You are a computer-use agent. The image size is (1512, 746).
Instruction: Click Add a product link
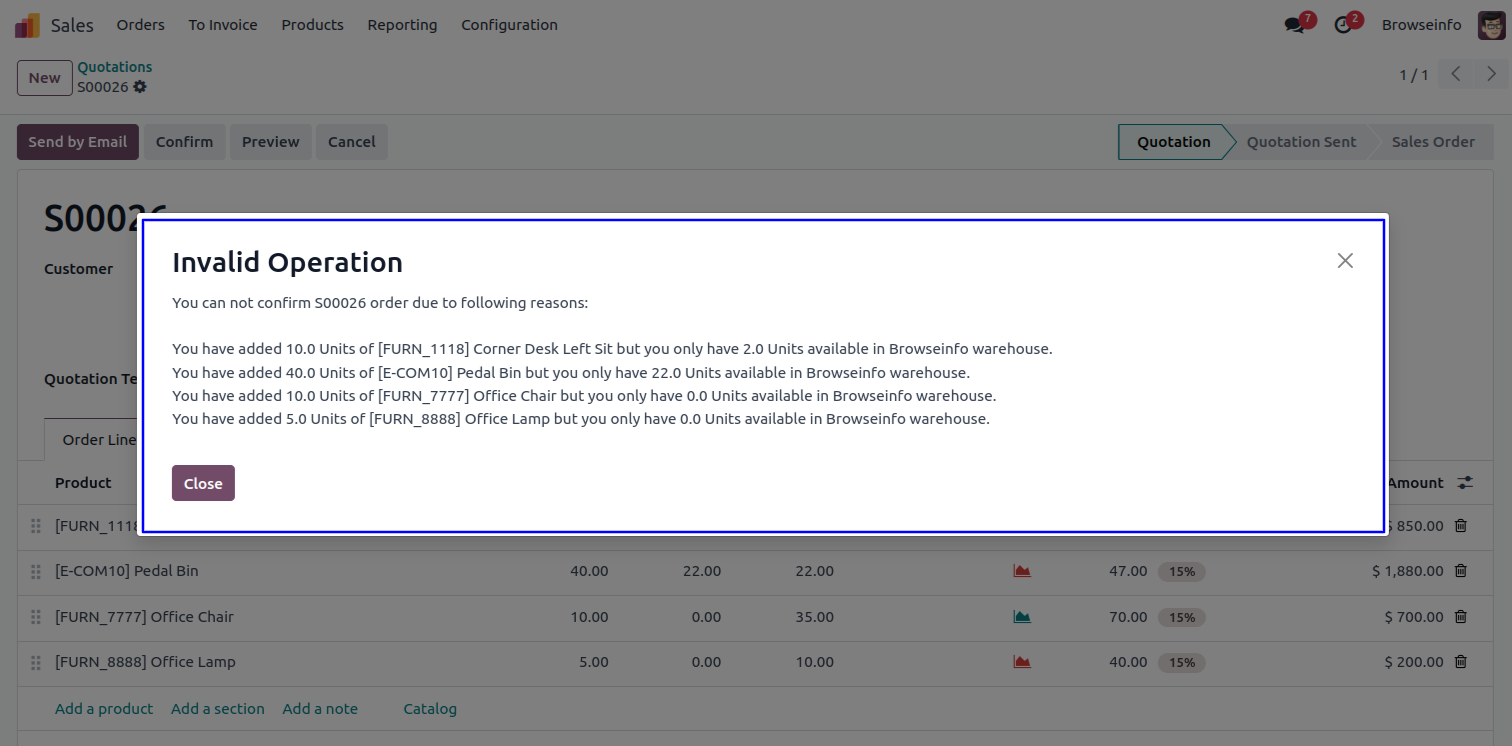104,709
